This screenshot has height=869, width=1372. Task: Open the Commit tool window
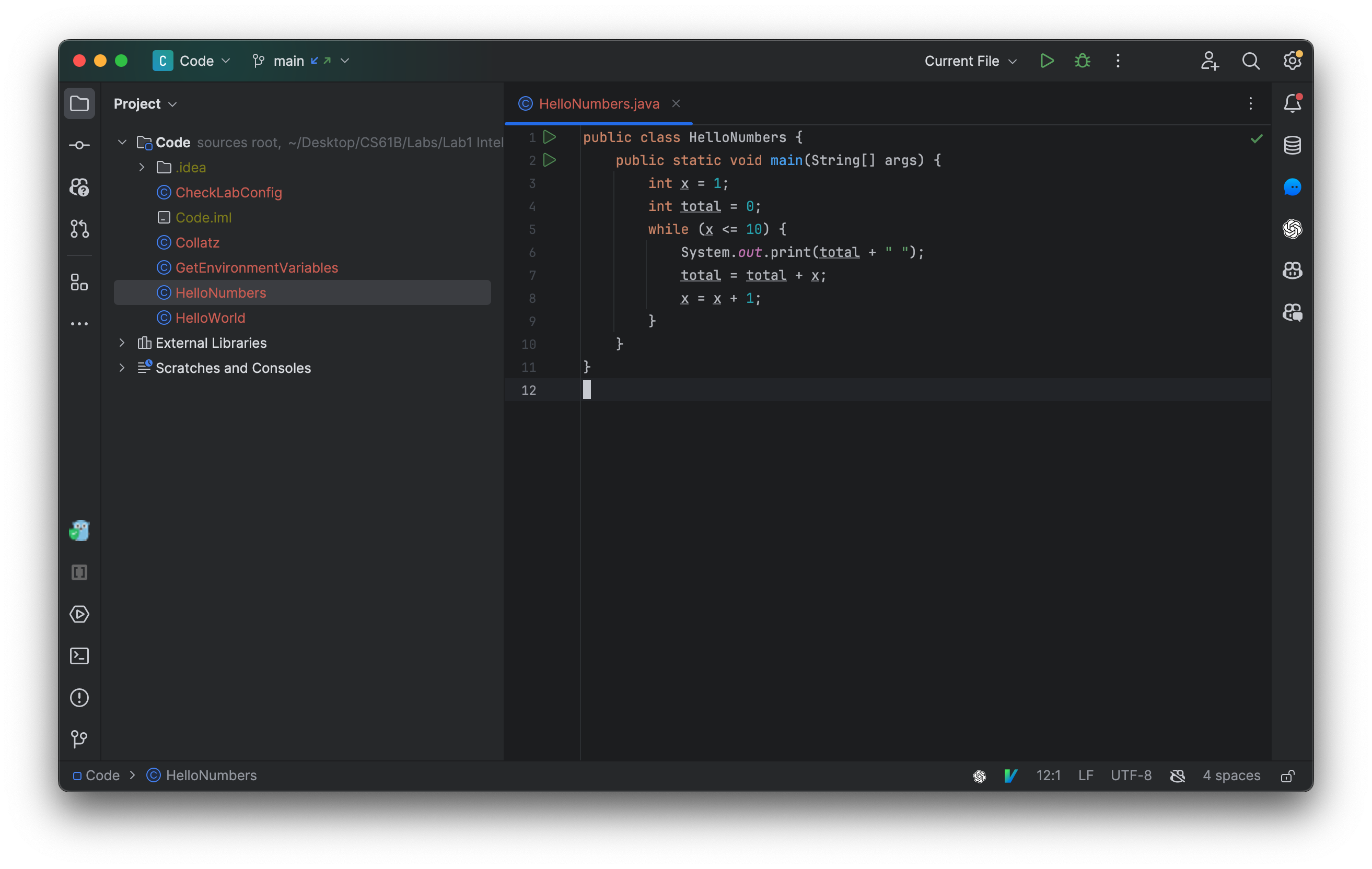tap(79, 145)
